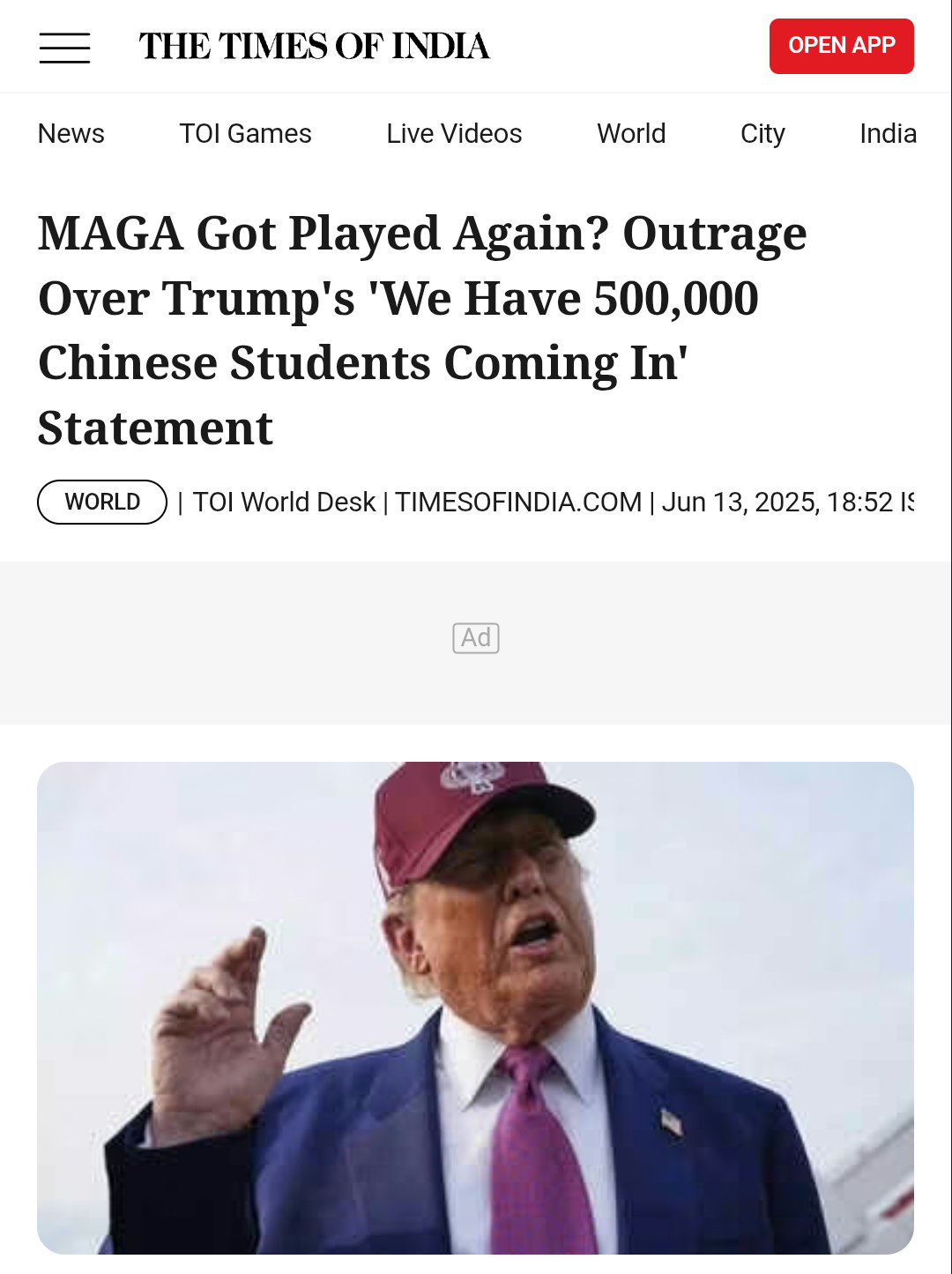Open the article's lead photo
952x1274 pixels.
(x=476, y=1008)
